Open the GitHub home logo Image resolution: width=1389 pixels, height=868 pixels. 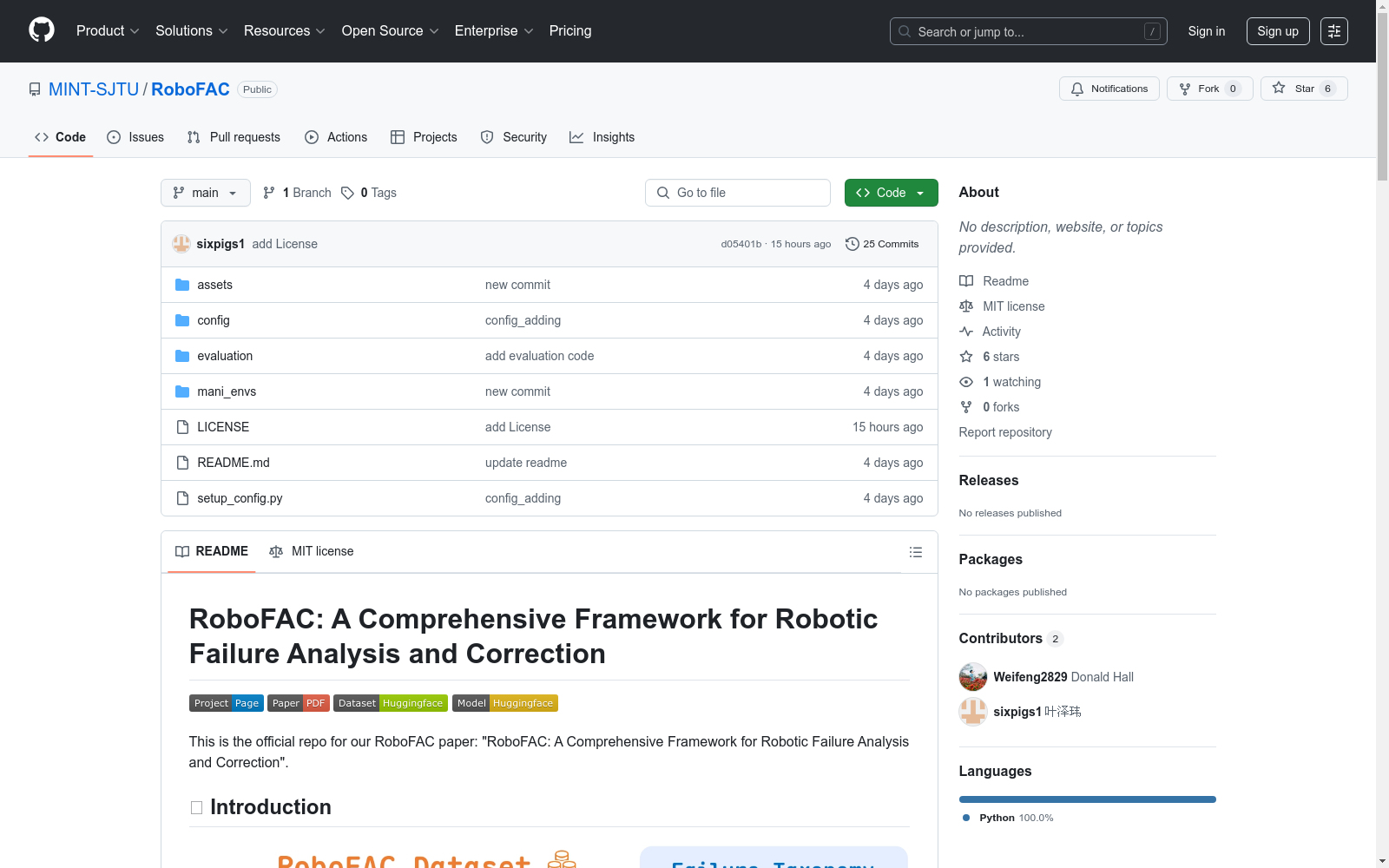42,30
